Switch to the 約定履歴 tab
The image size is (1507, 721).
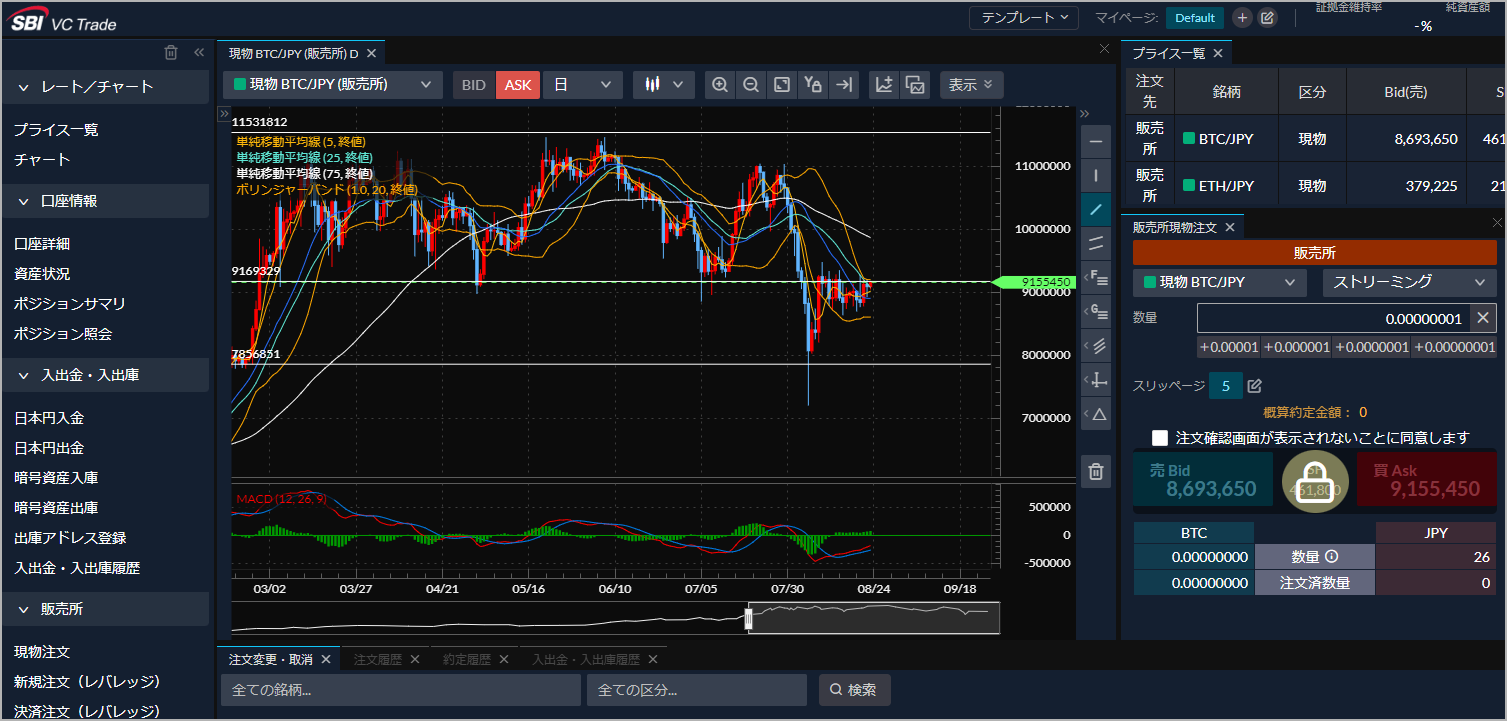pos(467,659)
